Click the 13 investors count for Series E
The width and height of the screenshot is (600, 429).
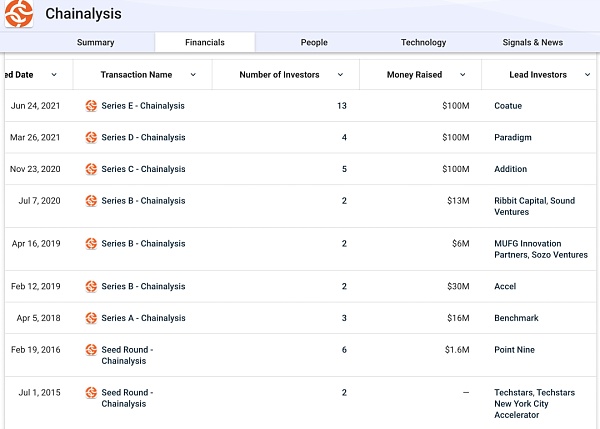342,106
